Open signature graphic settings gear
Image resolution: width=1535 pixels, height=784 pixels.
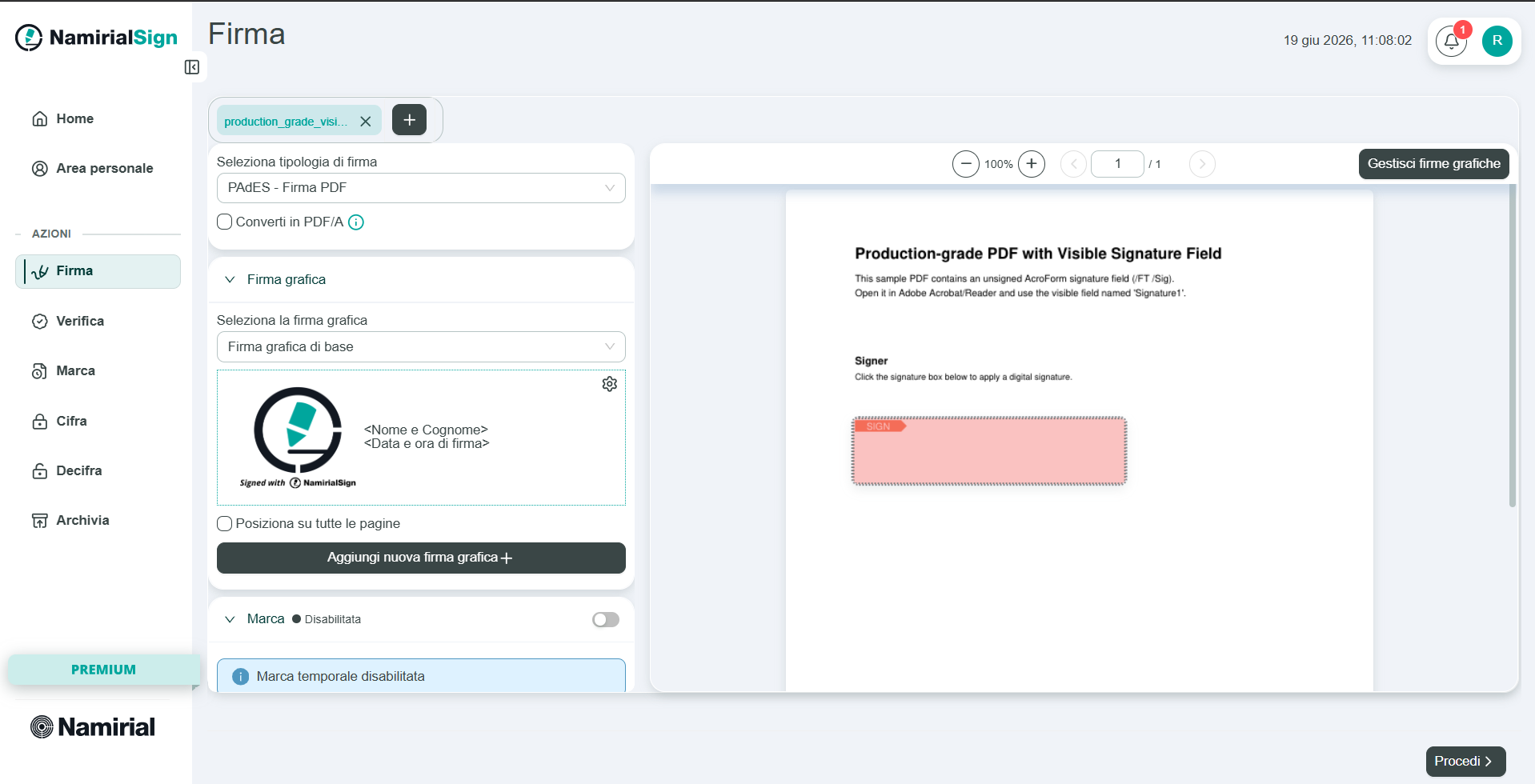pyautogui.click(x=610, y=384)
